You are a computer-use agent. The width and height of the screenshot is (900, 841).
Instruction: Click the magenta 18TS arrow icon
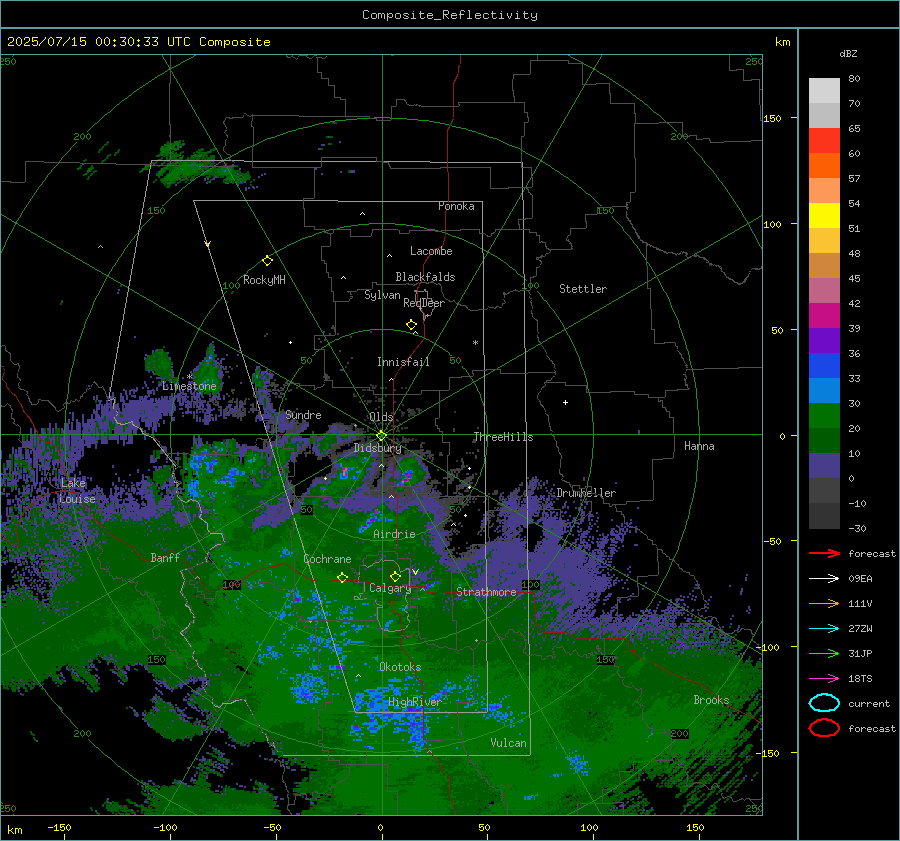pos(824,679)
